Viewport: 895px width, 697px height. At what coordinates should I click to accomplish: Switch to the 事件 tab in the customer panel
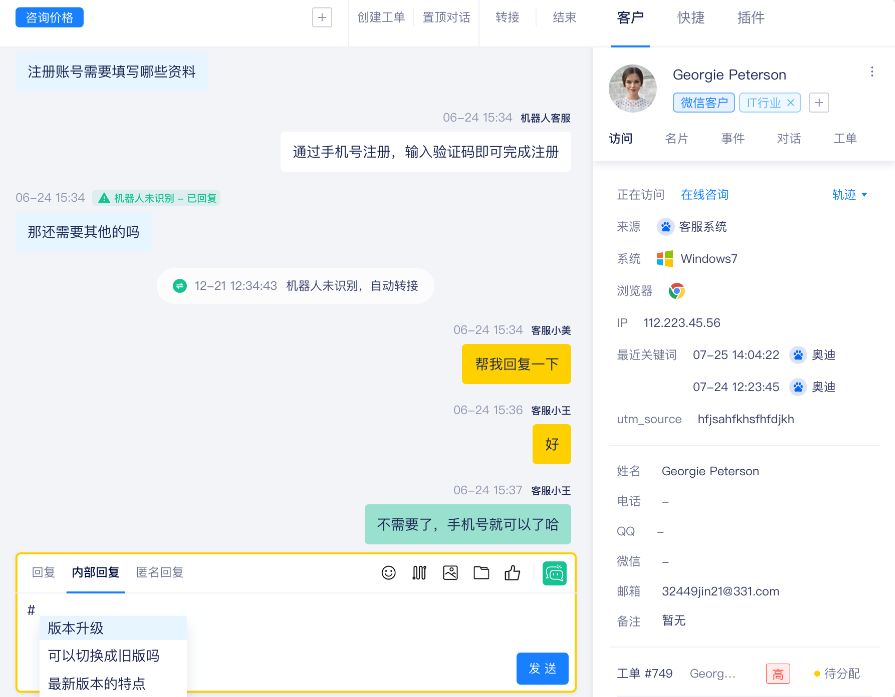point(733,139)
